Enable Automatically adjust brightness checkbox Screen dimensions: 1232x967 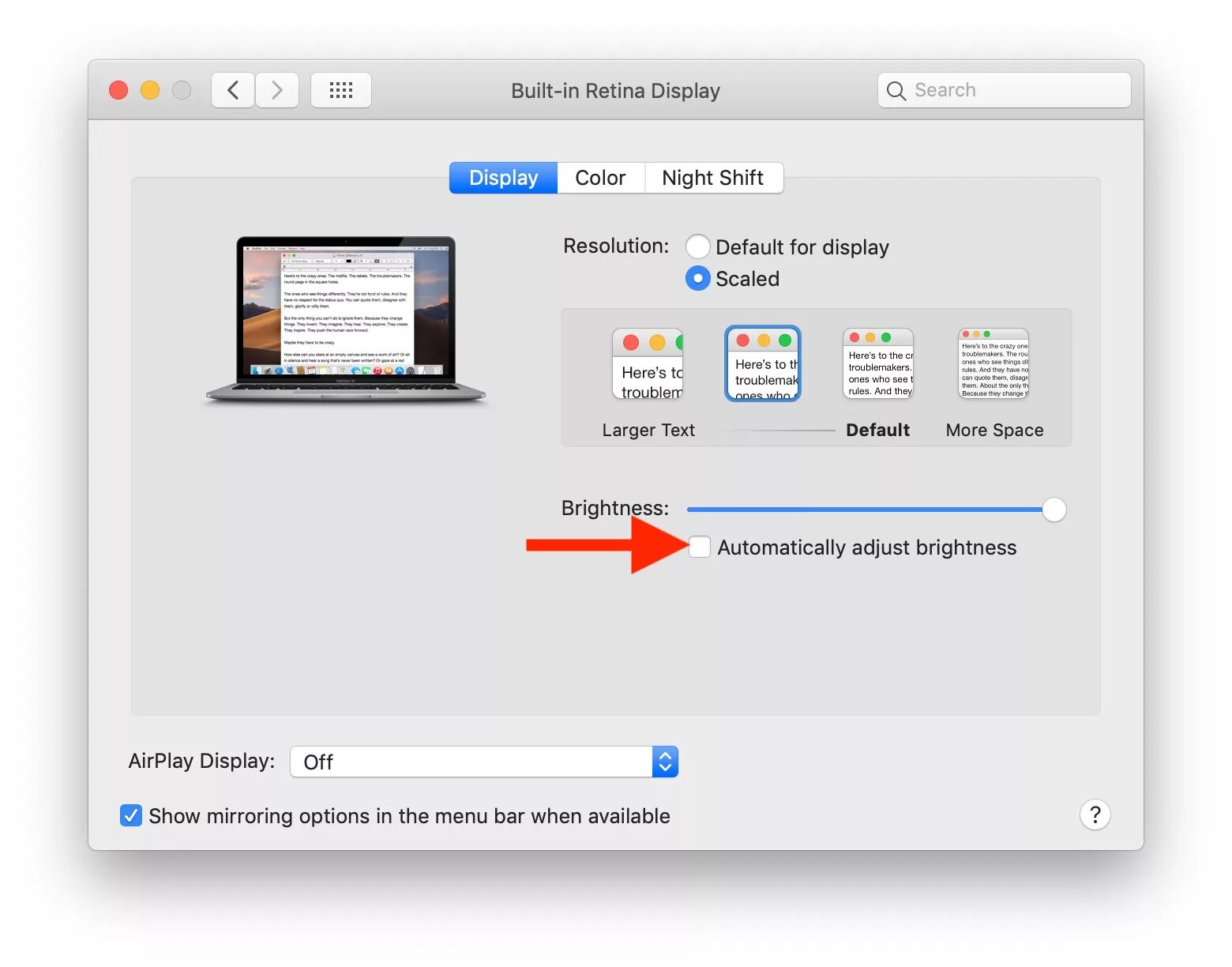tap(700, 547)
